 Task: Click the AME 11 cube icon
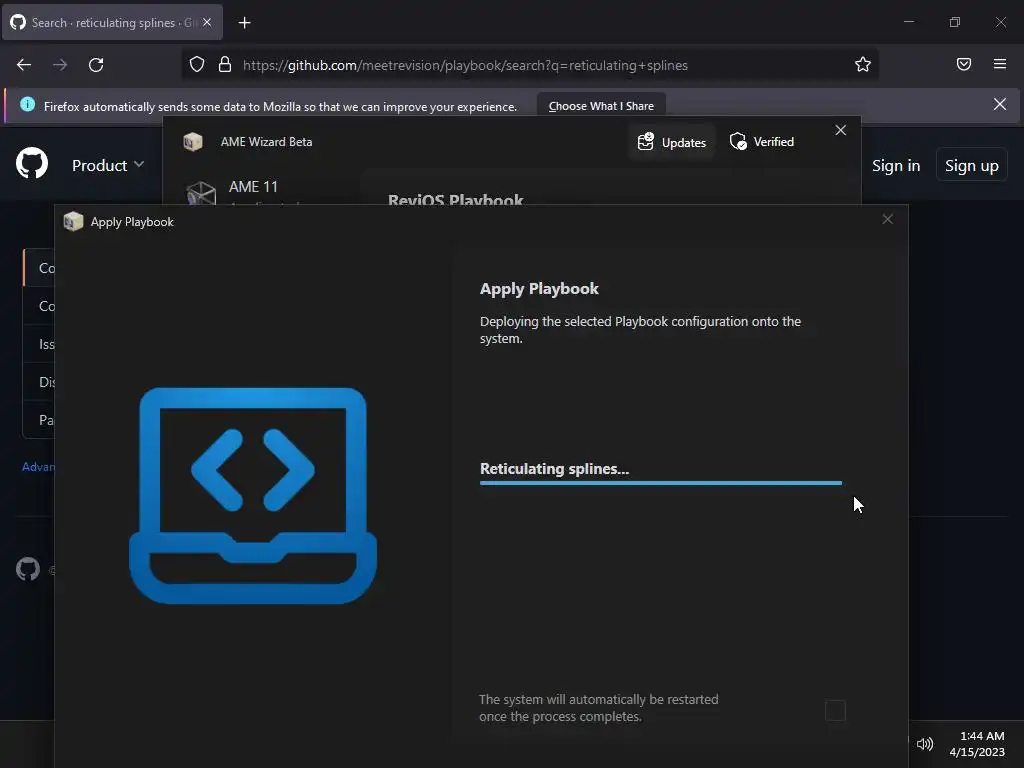click(x=201, y=193)
